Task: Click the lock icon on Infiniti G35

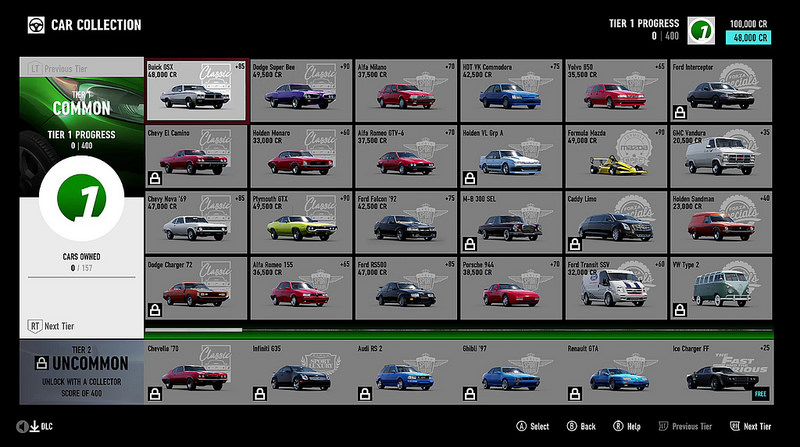Action: tap(260, 393)
